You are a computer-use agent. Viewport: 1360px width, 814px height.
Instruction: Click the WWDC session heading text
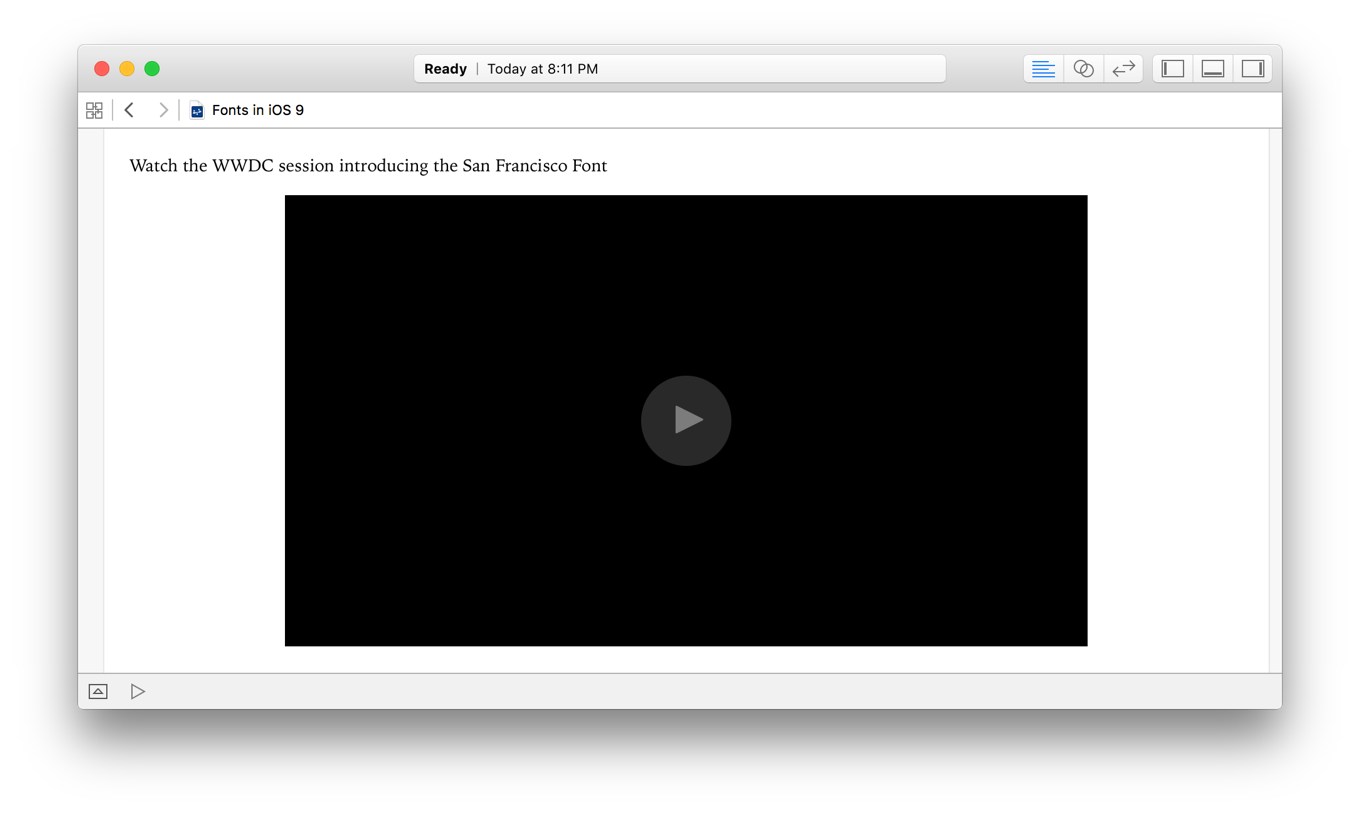tap(368, 165)
